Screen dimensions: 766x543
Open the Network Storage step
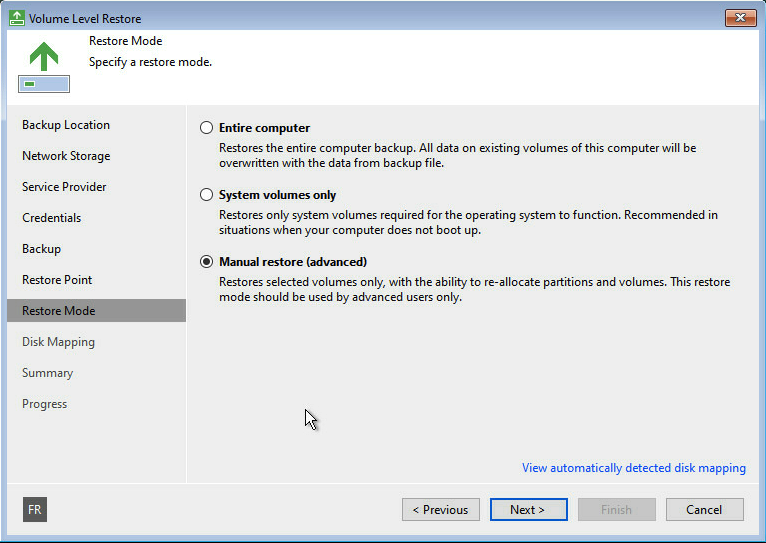tap(66, 156)
